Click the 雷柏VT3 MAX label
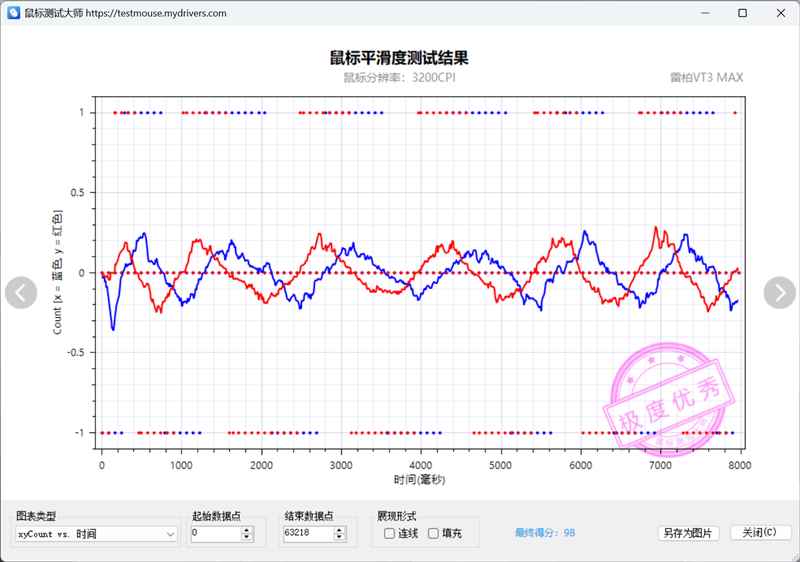Screen dimensions: 800x562 point(707,78)
